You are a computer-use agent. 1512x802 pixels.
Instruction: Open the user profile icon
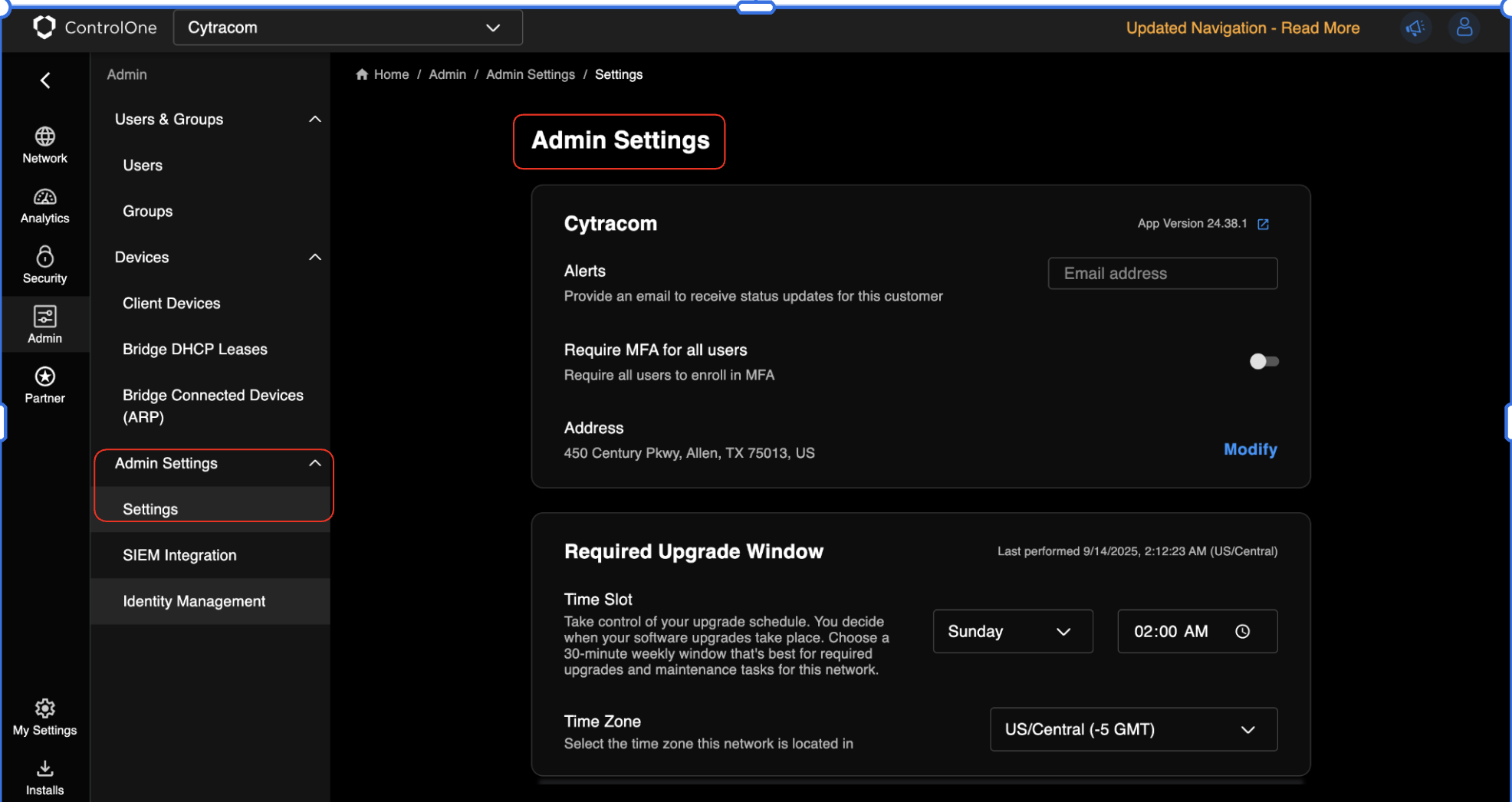pyautogui.click(x=1464, y=28)
